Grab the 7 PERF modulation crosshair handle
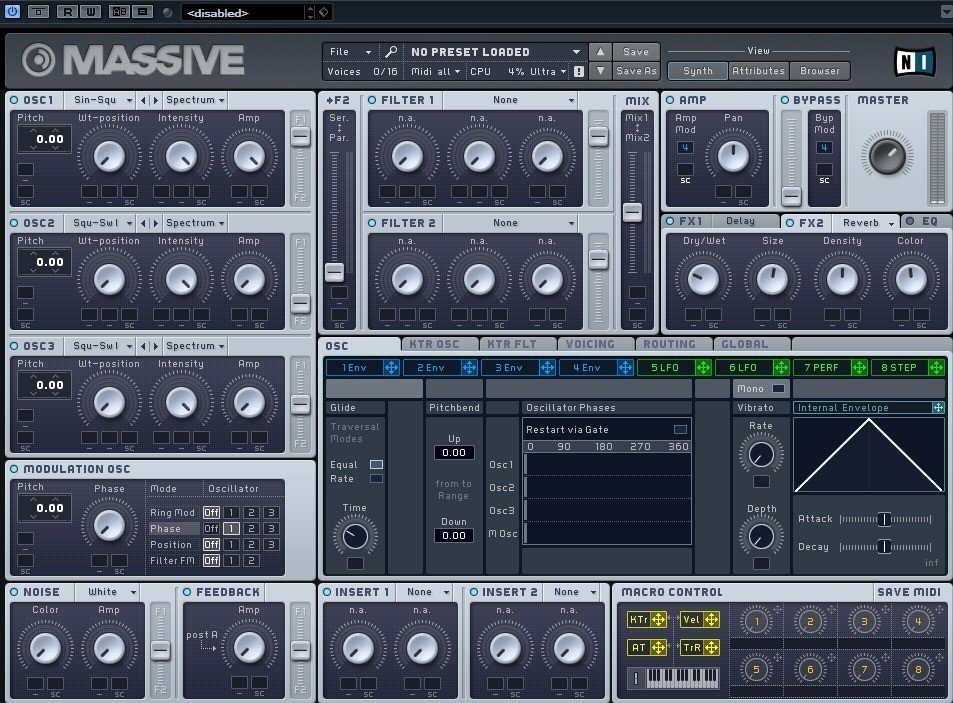The height and width of the screenshot is (703, 953). tap(859, 368)
